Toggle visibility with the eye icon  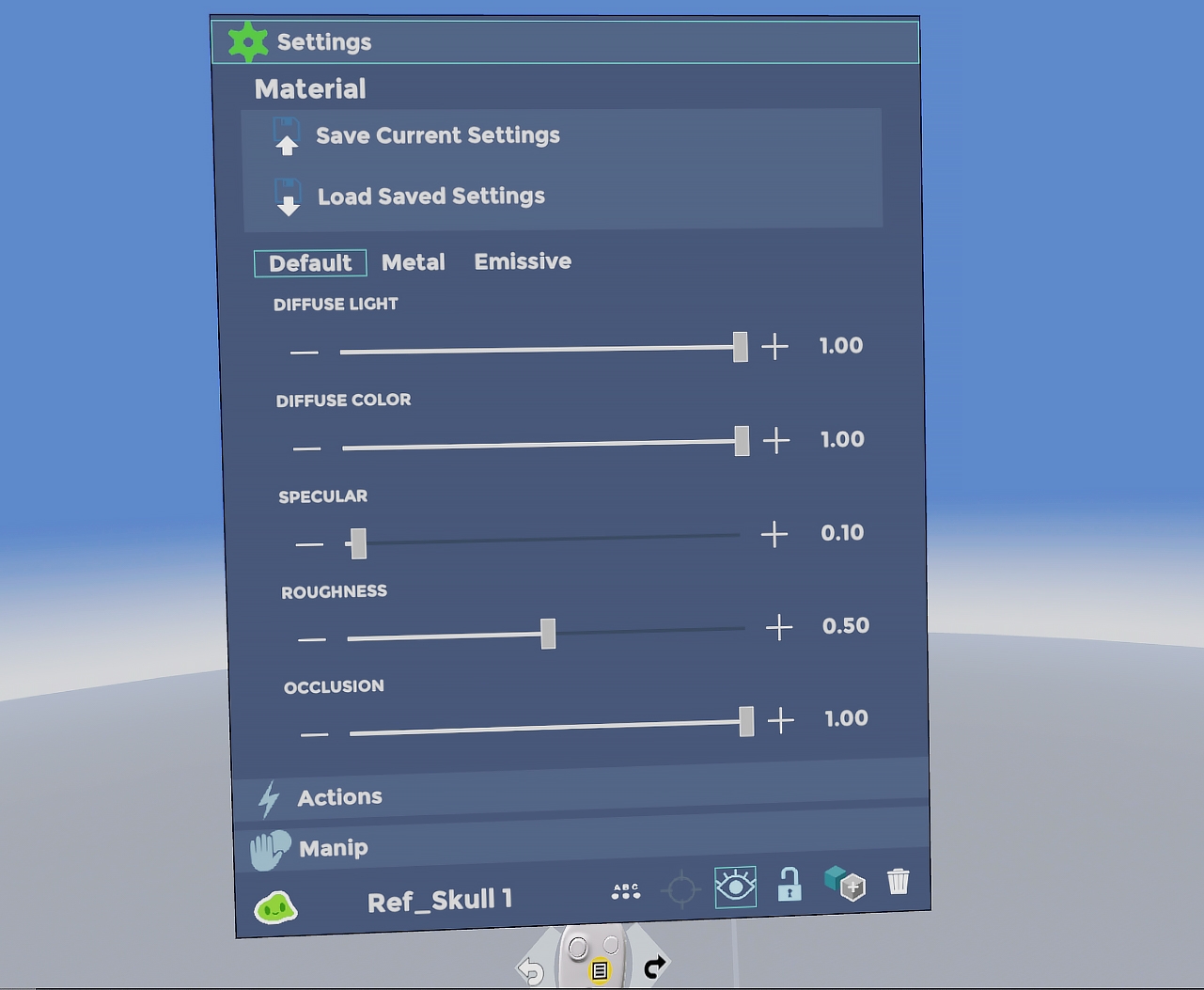[735, 887]
